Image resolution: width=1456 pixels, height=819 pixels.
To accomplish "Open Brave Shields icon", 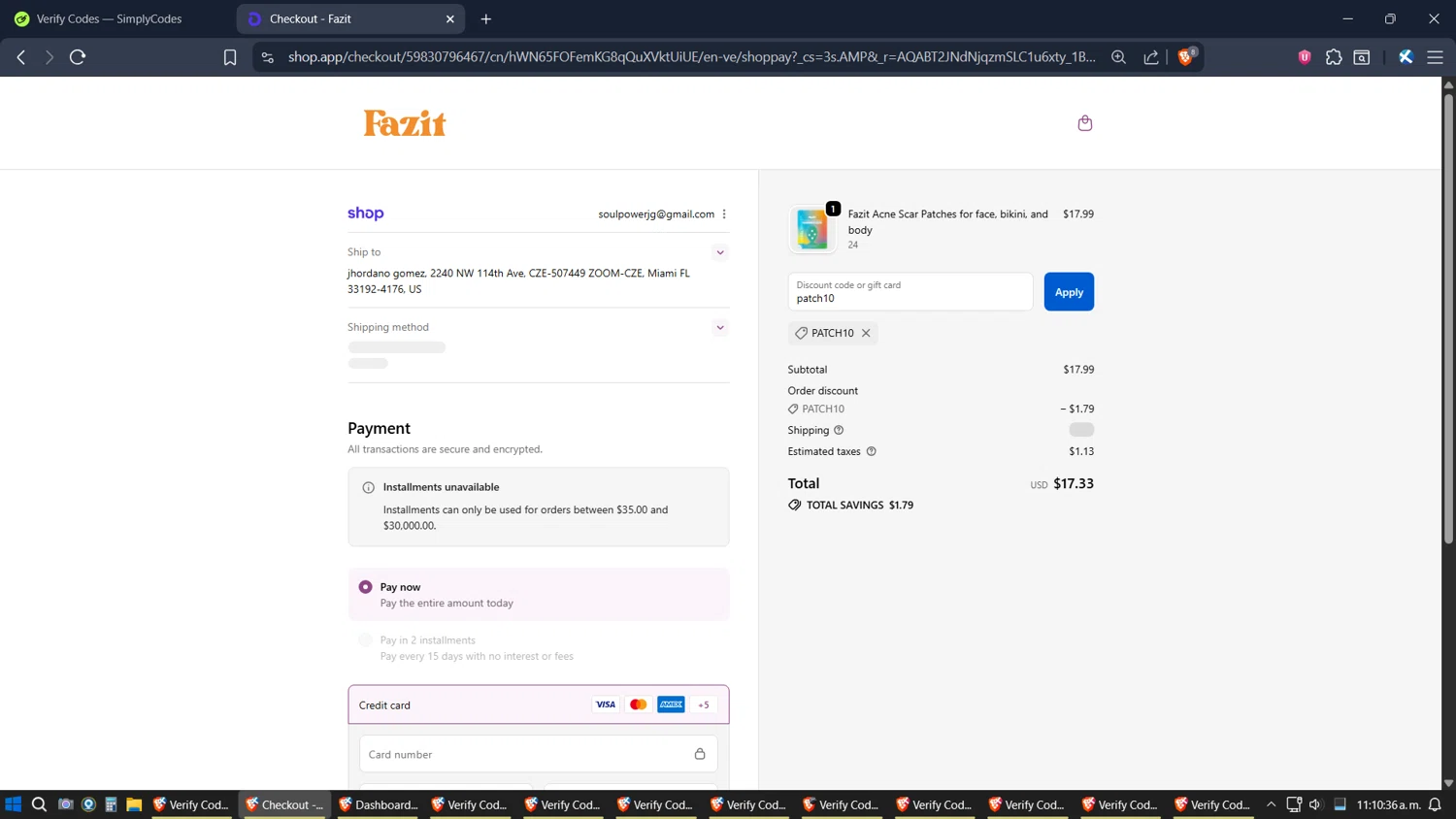I will 1186,56.
